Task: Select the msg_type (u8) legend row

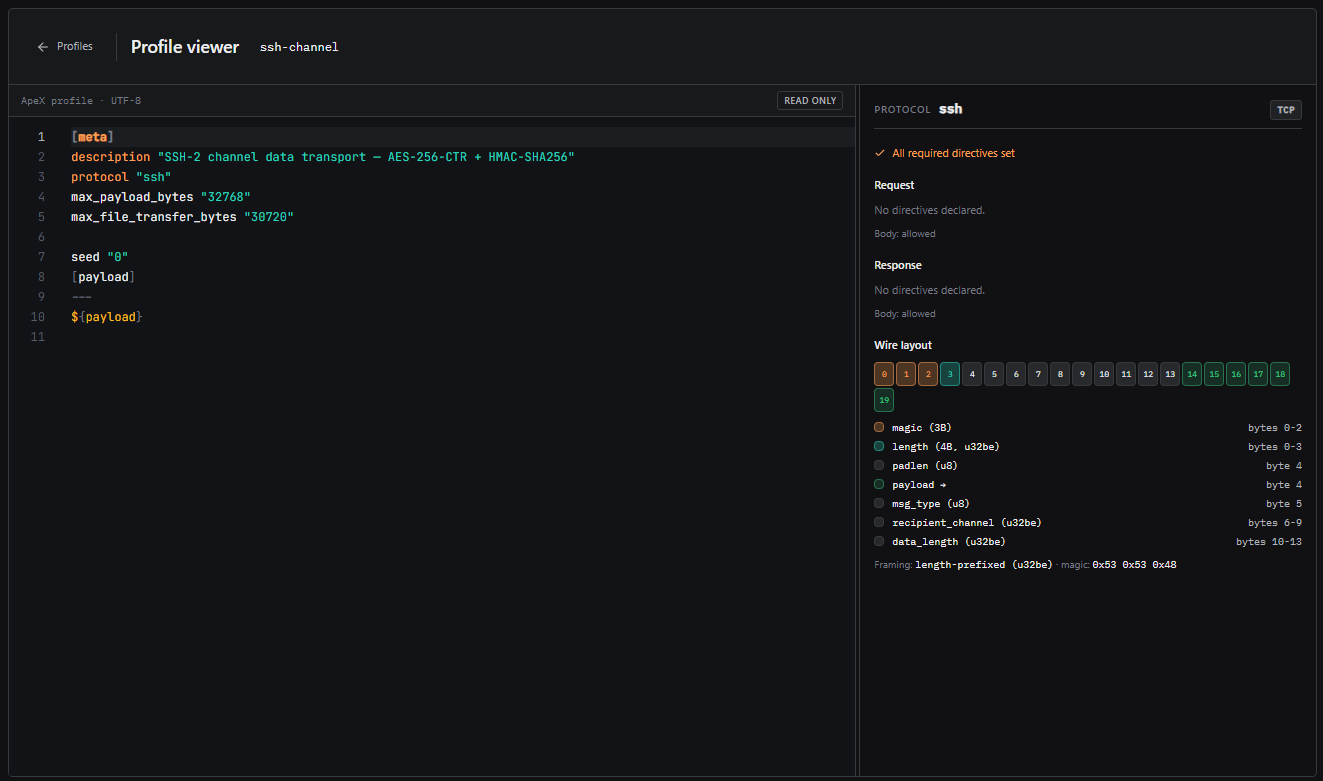Action: 1088,503
